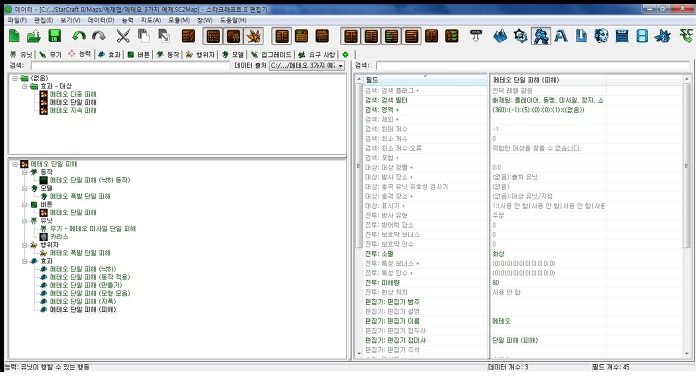
Task: Click the T-shaped arrow toolbar icon
Action: [476, 36]
